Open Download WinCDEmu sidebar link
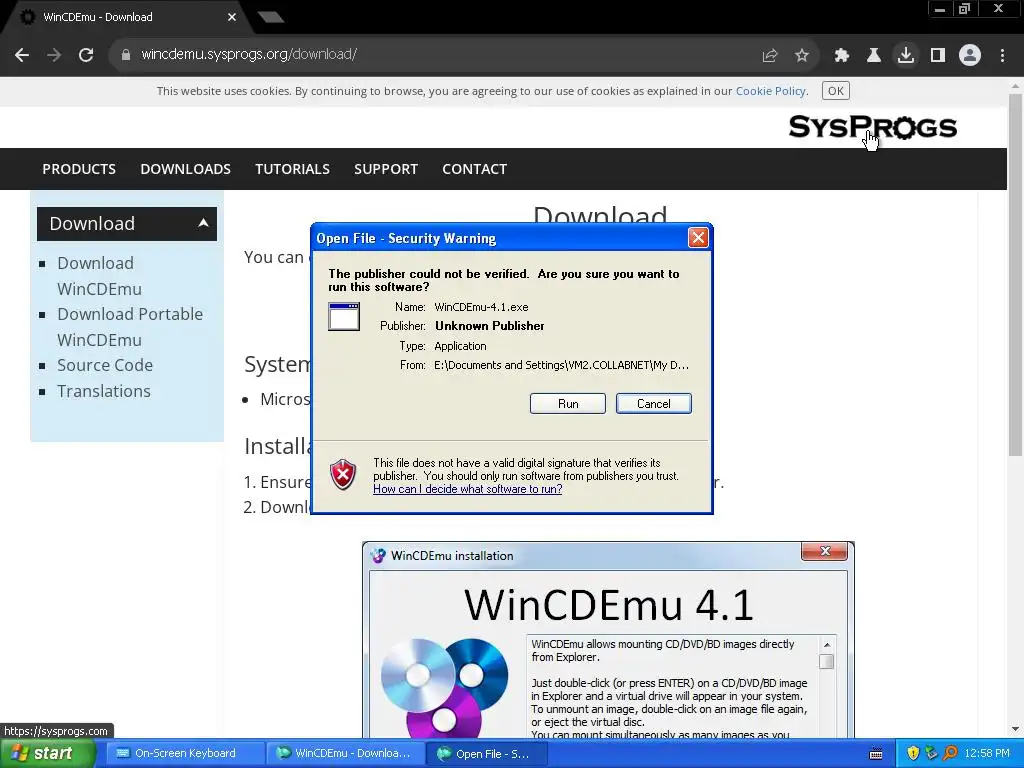This screenshot has width=1024, height=768. pyautogui.click(x=99, y=276)
